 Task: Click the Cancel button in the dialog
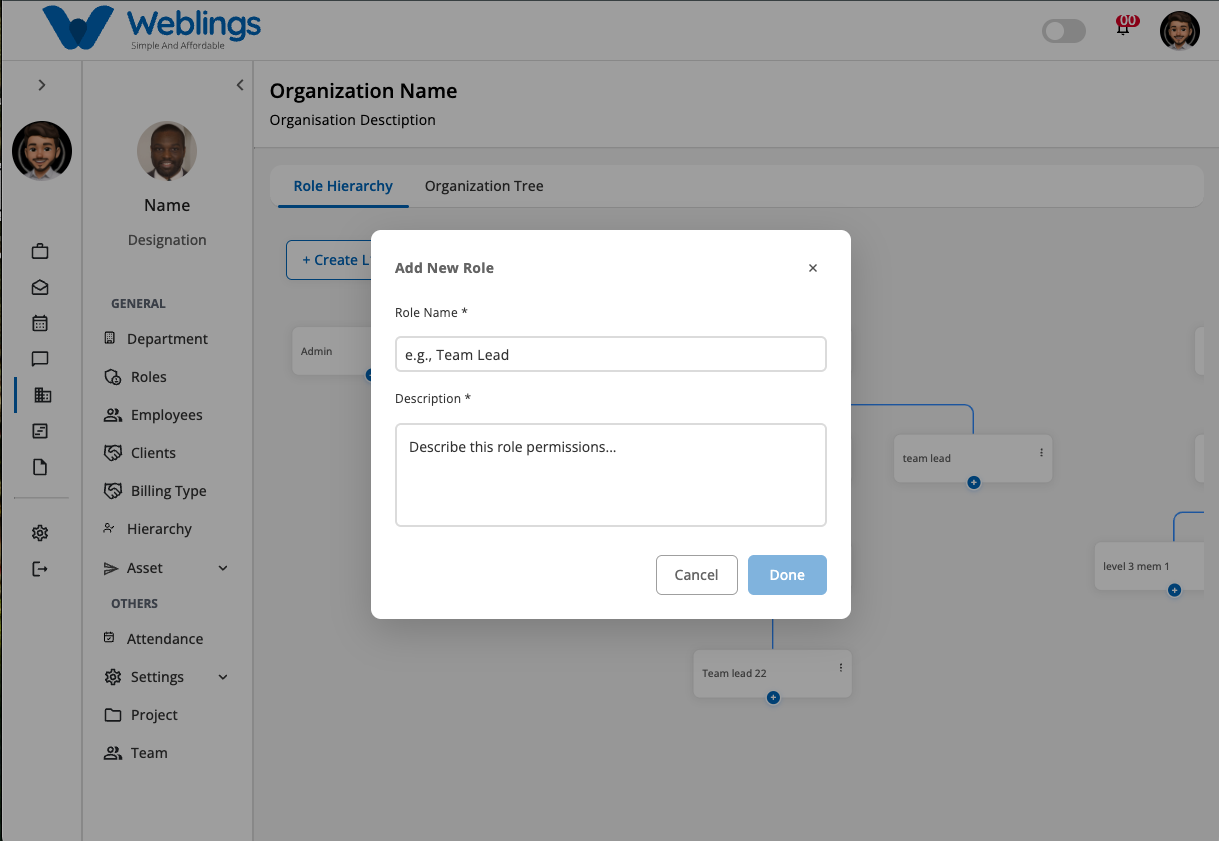[x=697, y=575]
